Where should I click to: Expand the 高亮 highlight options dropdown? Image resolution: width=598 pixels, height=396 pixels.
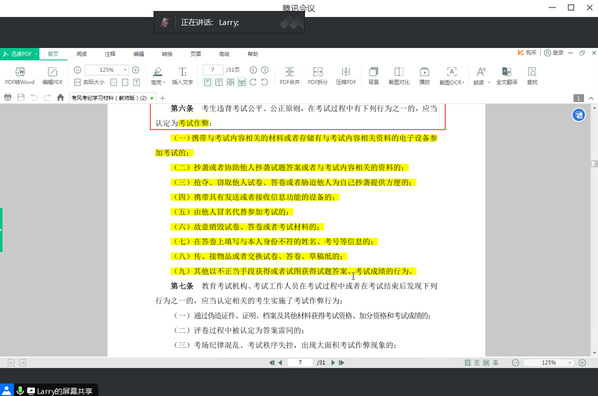164,82
